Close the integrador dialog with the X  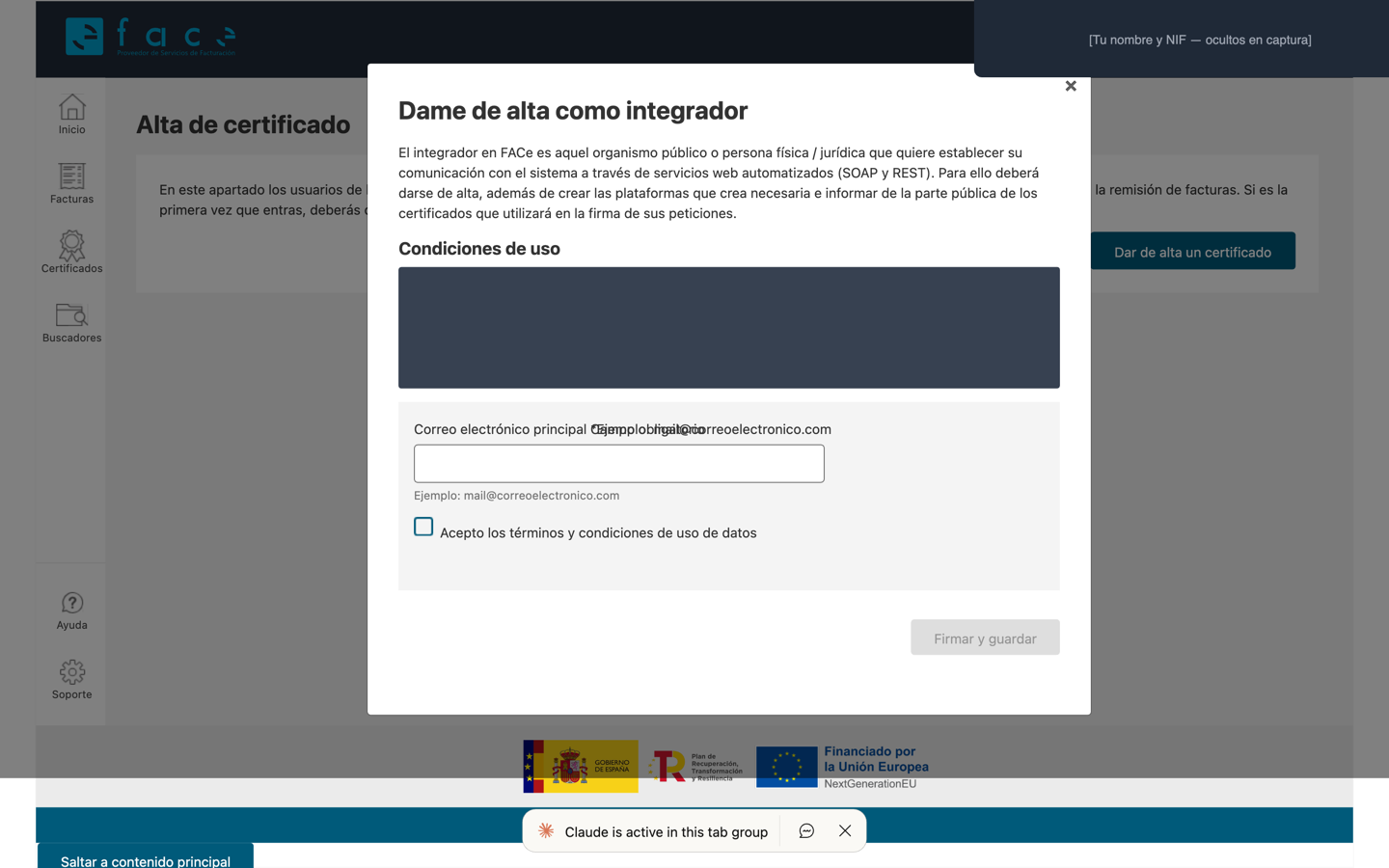(x=1071, y=86)
